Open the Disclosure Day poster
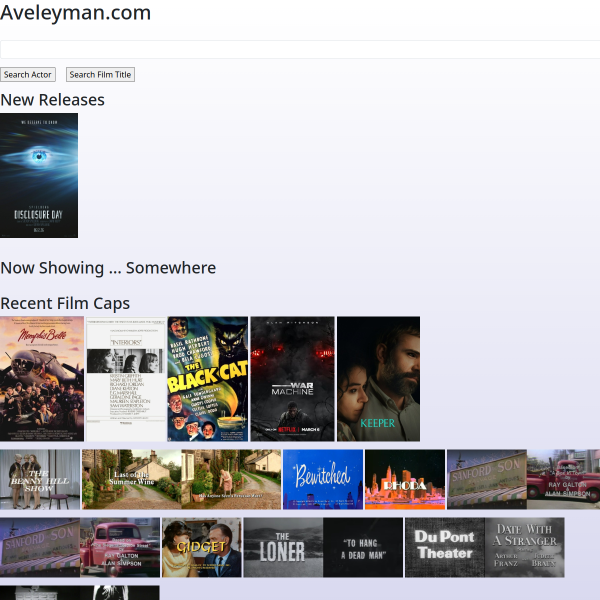This screenshot has height=600, width=600. 39,175
